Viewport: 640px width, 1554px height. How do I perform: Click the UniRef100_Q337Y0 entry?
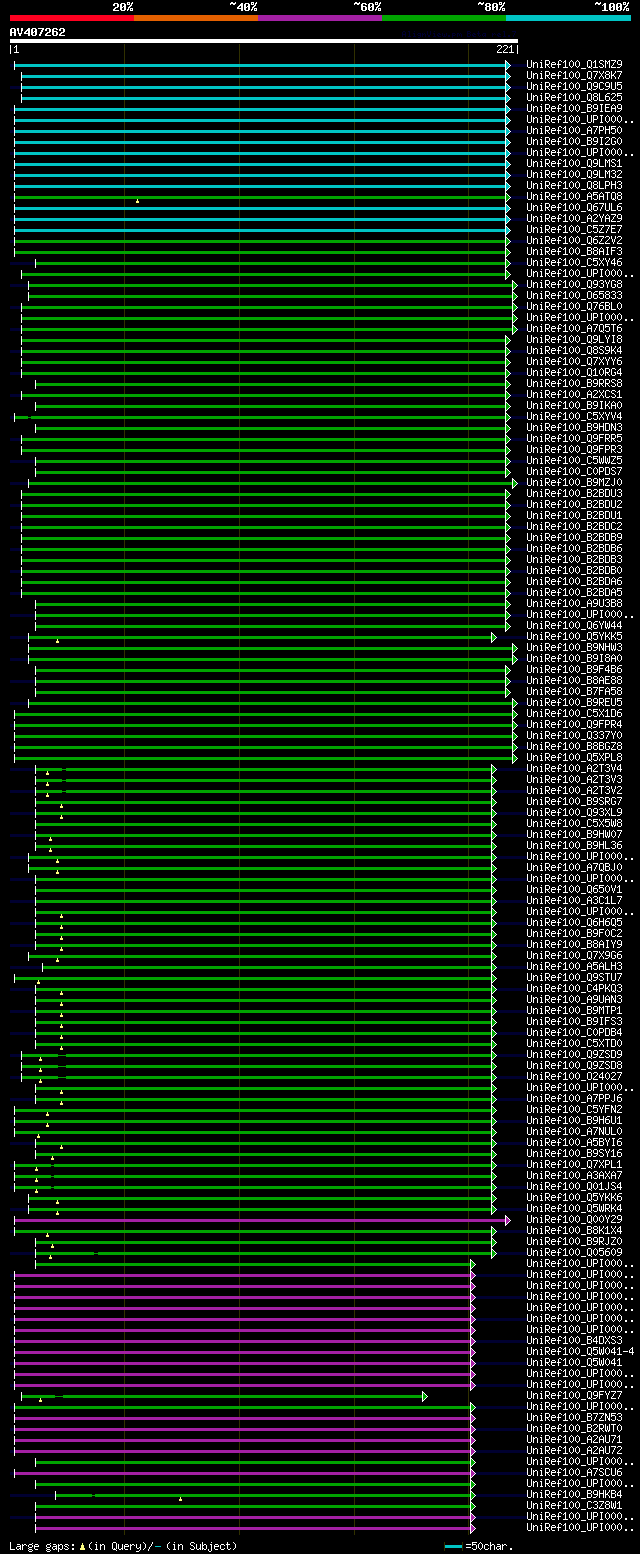point(575,736)
